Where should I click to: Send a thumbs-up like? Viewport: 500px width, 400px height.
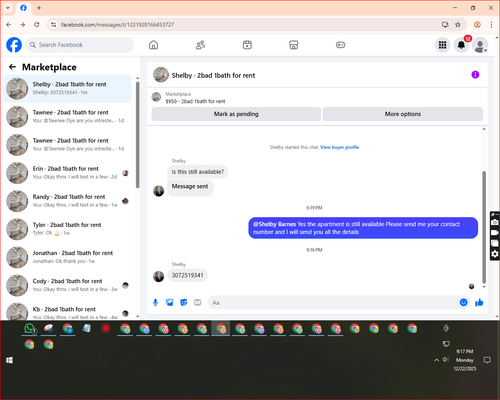[479, 302]
